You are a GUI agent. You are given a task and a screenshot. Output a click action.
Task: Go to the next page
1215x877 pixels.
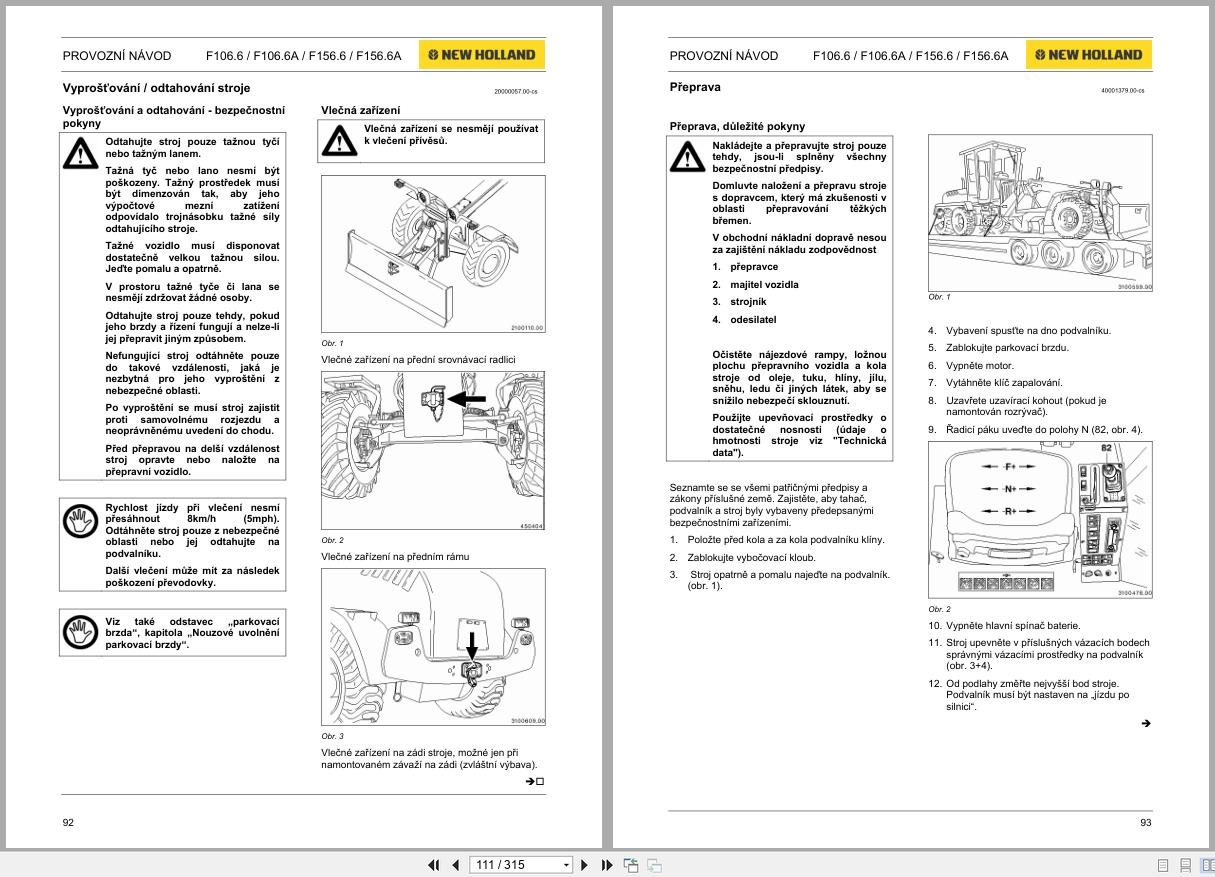pos(585,865)
